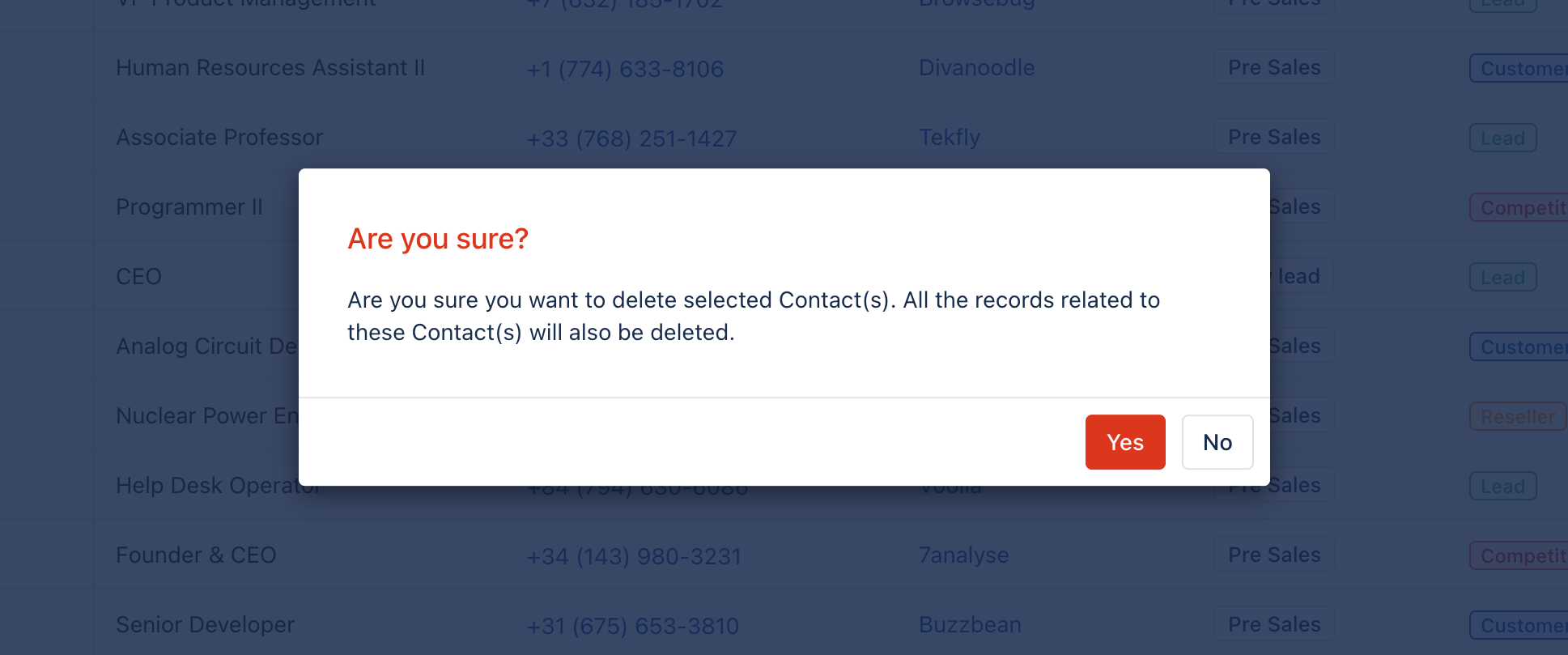Open the Buzzbean company link

[971, 624]
